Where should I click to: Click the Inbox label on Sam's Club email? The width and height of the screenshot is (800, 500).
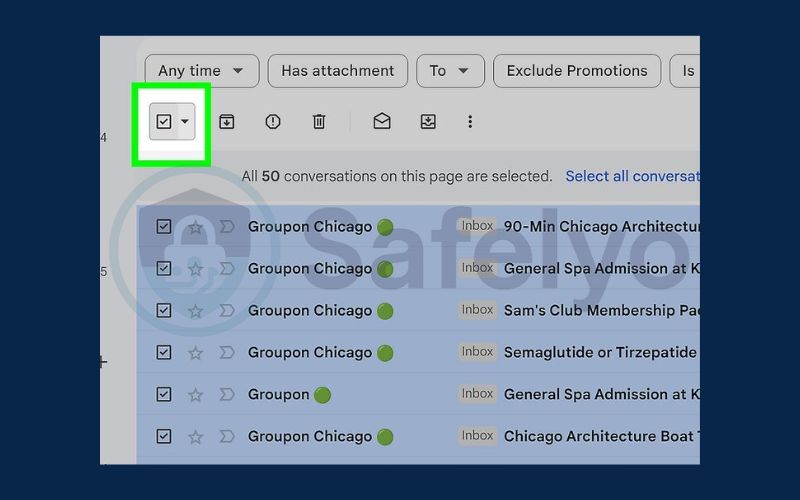(477, 310)
